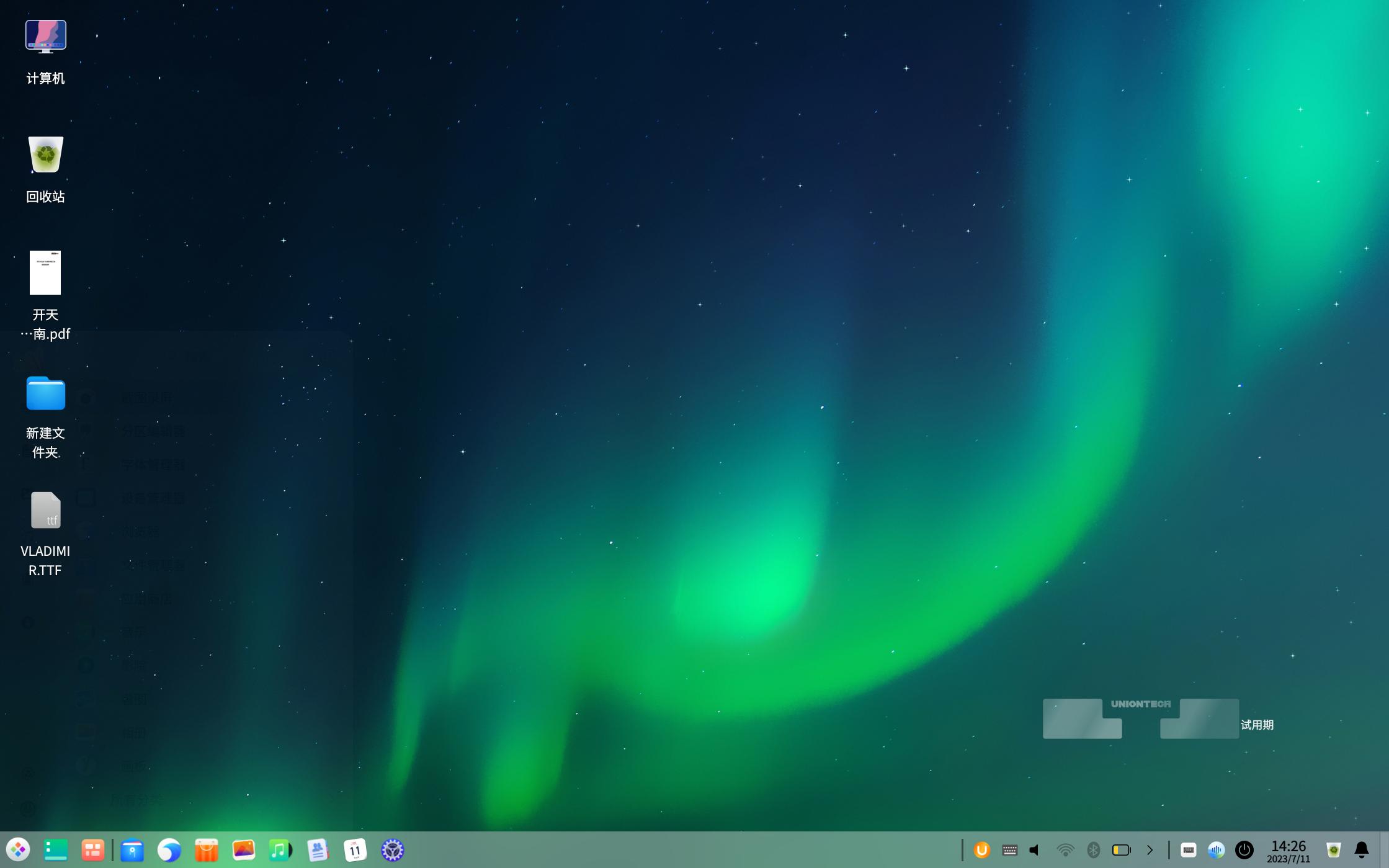
Task: Open the launcher from the dock
Action: click(18, 849)
